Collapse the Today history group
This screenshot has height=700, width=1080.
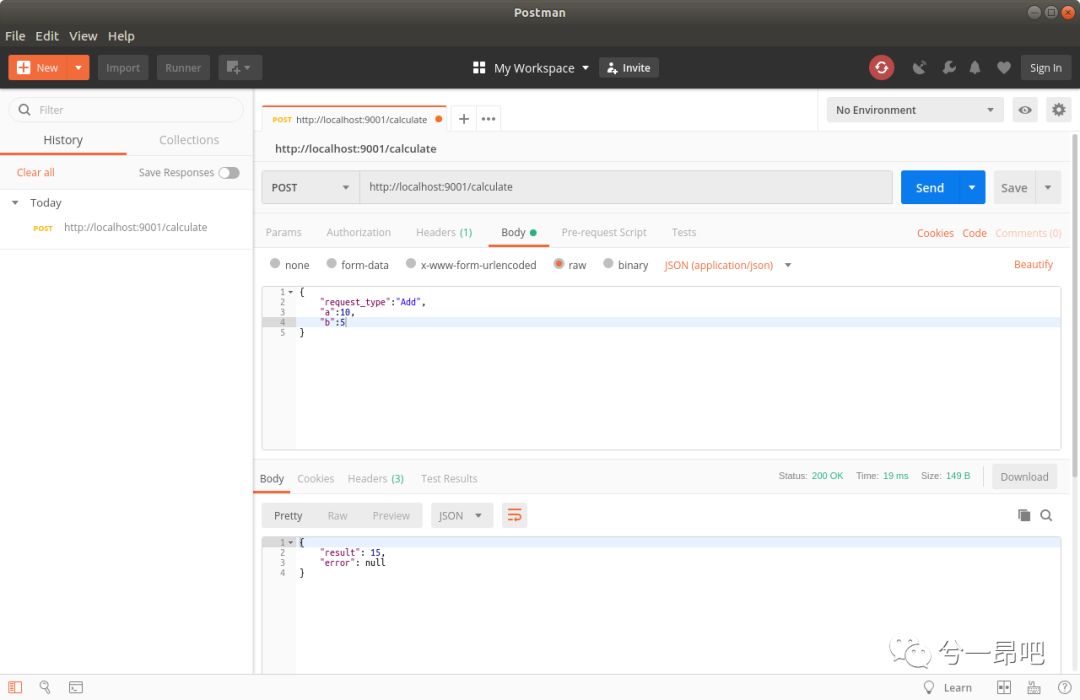(x=15, y=203)
